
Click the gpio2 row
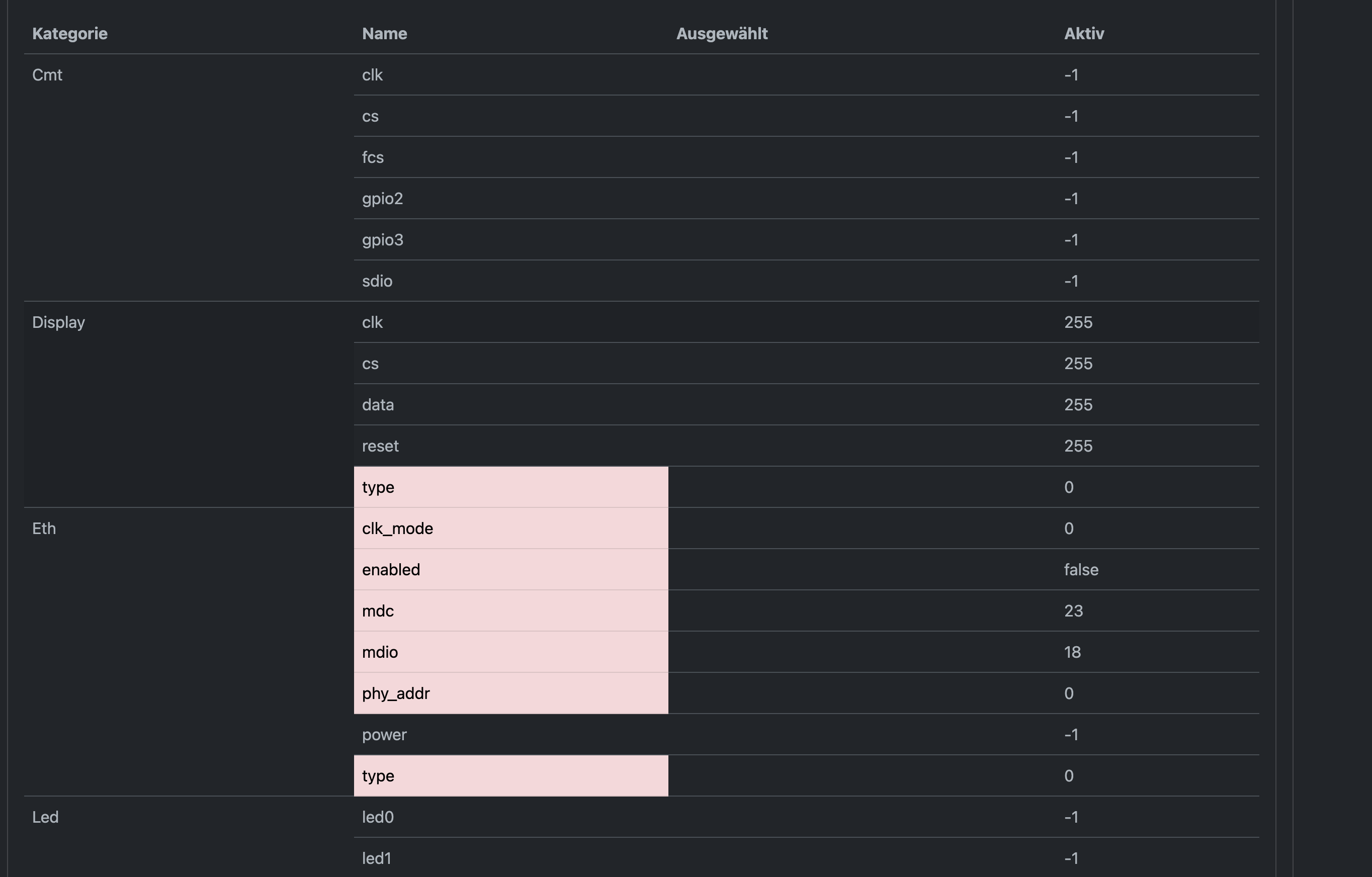382,198
